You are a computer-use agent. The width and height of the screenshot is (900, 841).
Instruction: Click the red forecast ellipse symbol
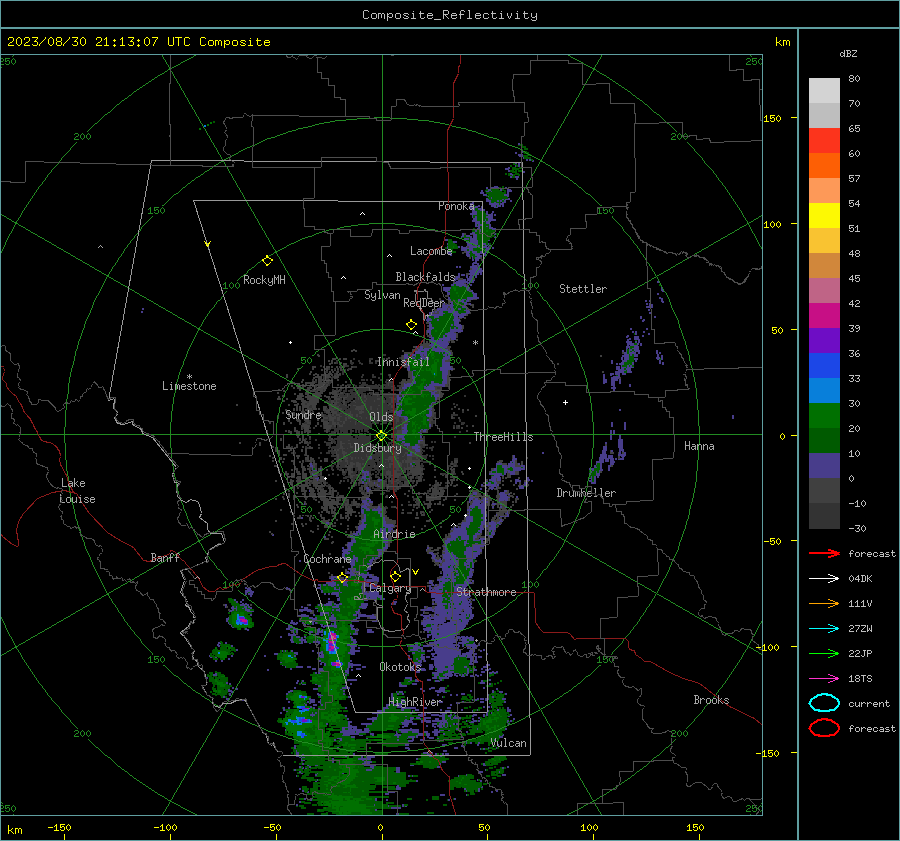[x=824, y=728]
